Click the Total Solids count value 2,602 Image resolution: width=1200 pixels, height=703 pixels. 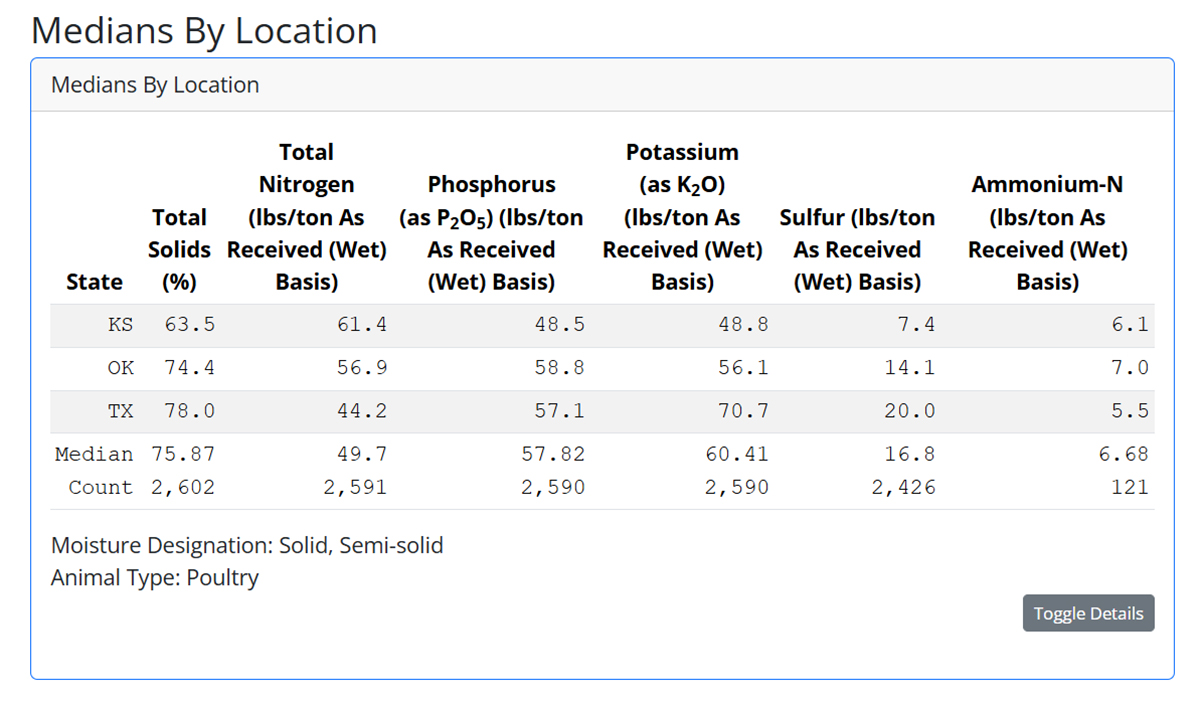183,488
